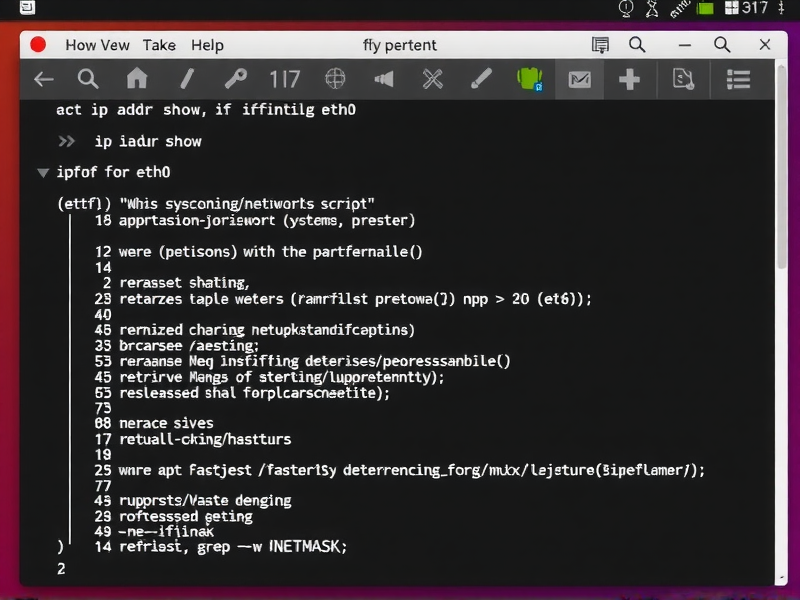The height and width of the screenshot is (600, 800).
Task: Toggle the highlighted envelope toolbar button
Action: 579,80
